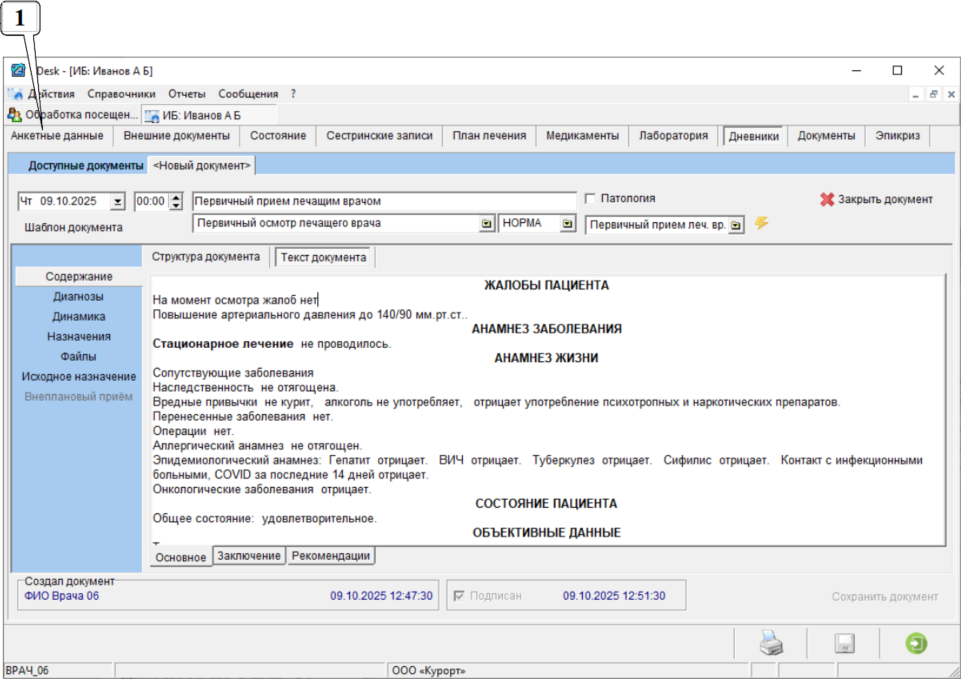Image resolution: width=961 pixels, height=680 pixels.
Task: Click the green exit arrow icon
Action: pos(916,644)
